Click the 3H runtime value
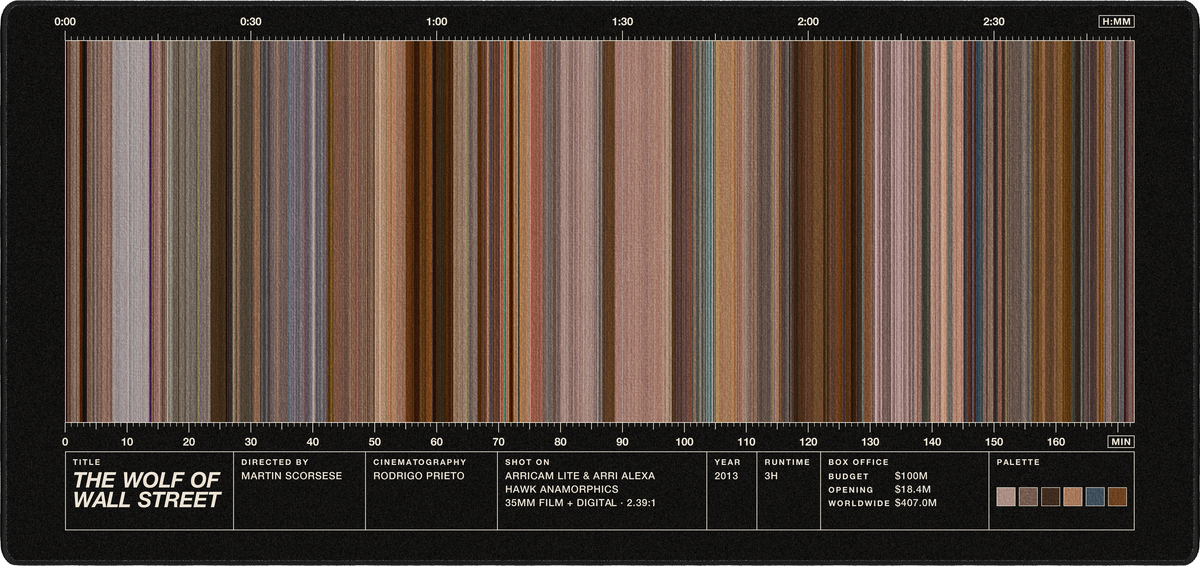The width and height of the screenshot is (1200, 566). [772, 476]
